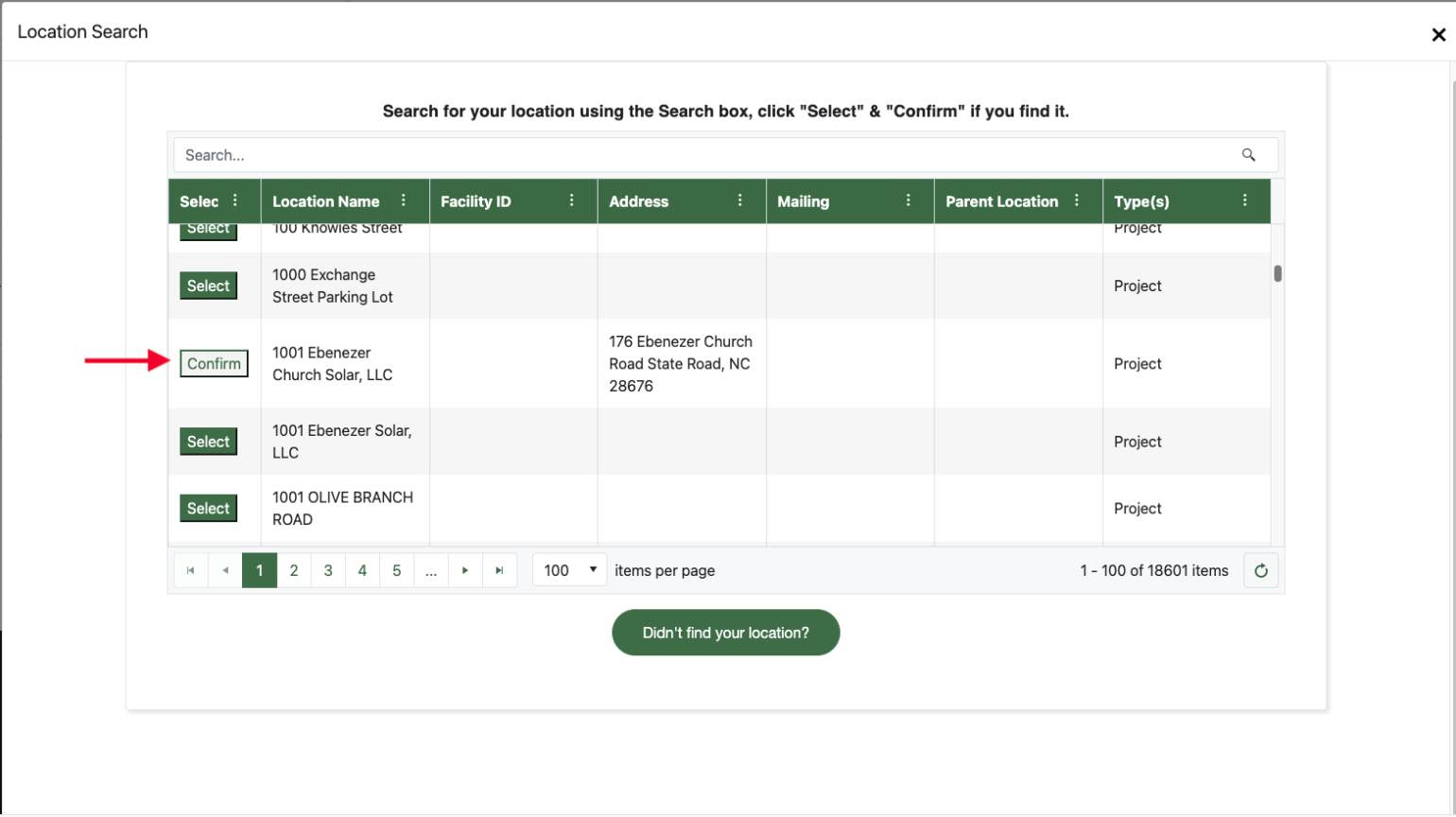Open the Facility ID column menu
This screenshot has width=1456, height=817.
571,200
